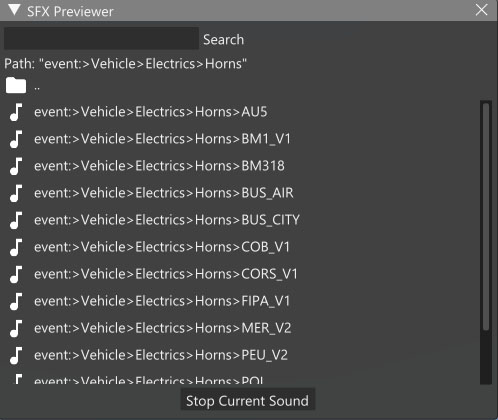This screenshot has height=420, width=498.
Task: Select the Horns>MER_V2 sound entry
Action: 163,328
